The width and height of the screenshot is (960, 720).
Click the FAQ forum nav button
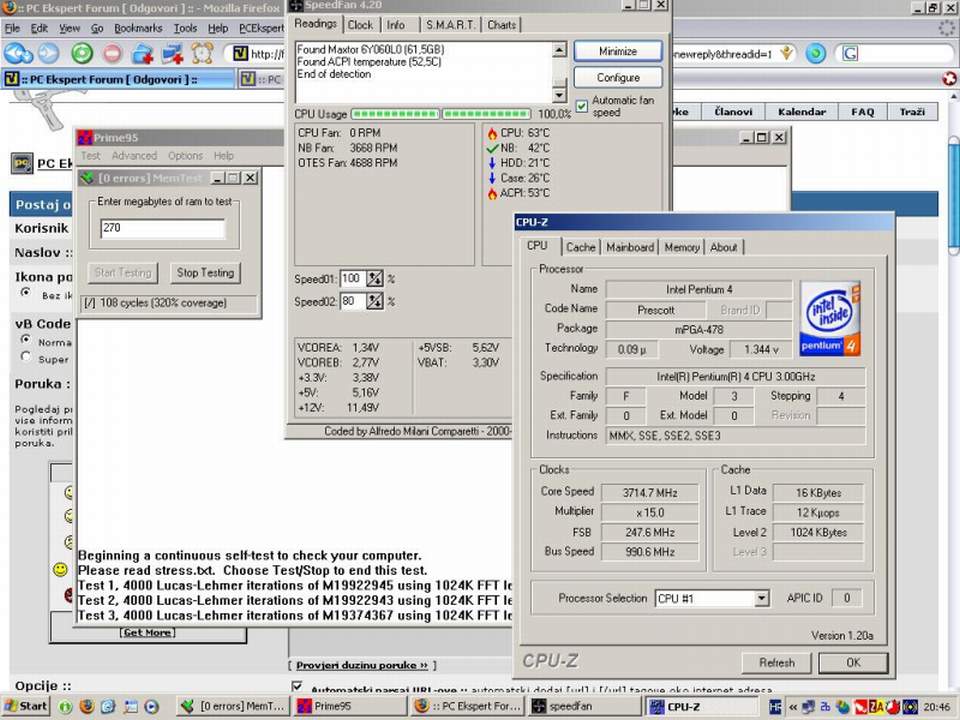click(x=862, y=112)
